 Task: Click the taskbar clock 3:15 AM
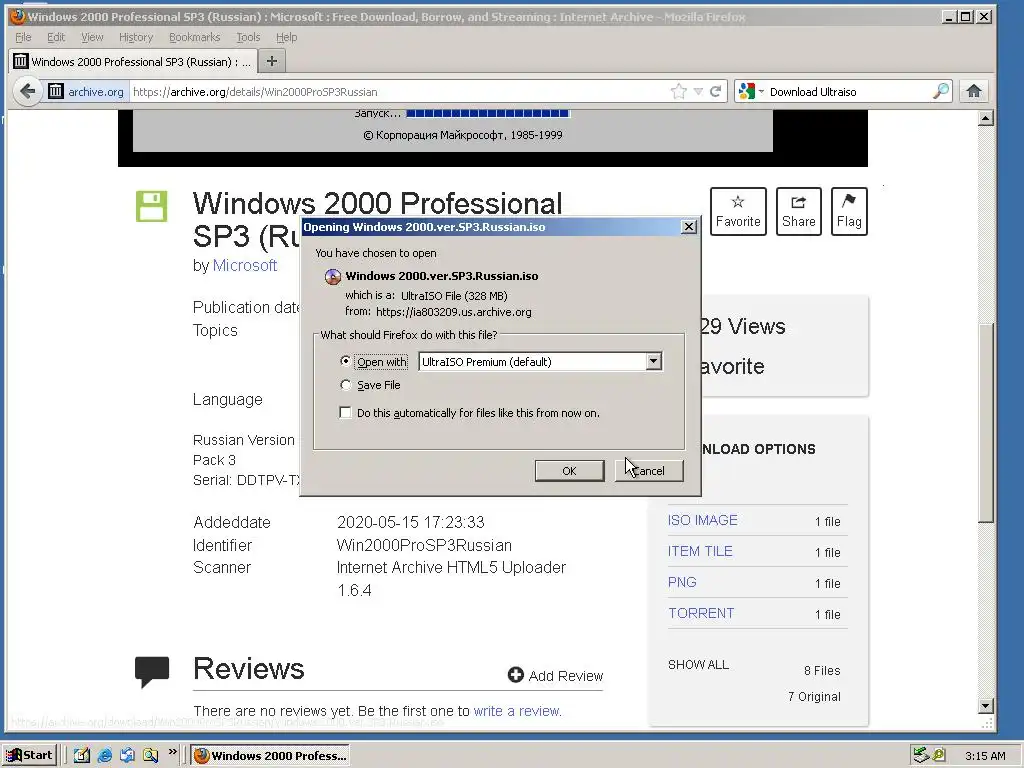[985, 756]
